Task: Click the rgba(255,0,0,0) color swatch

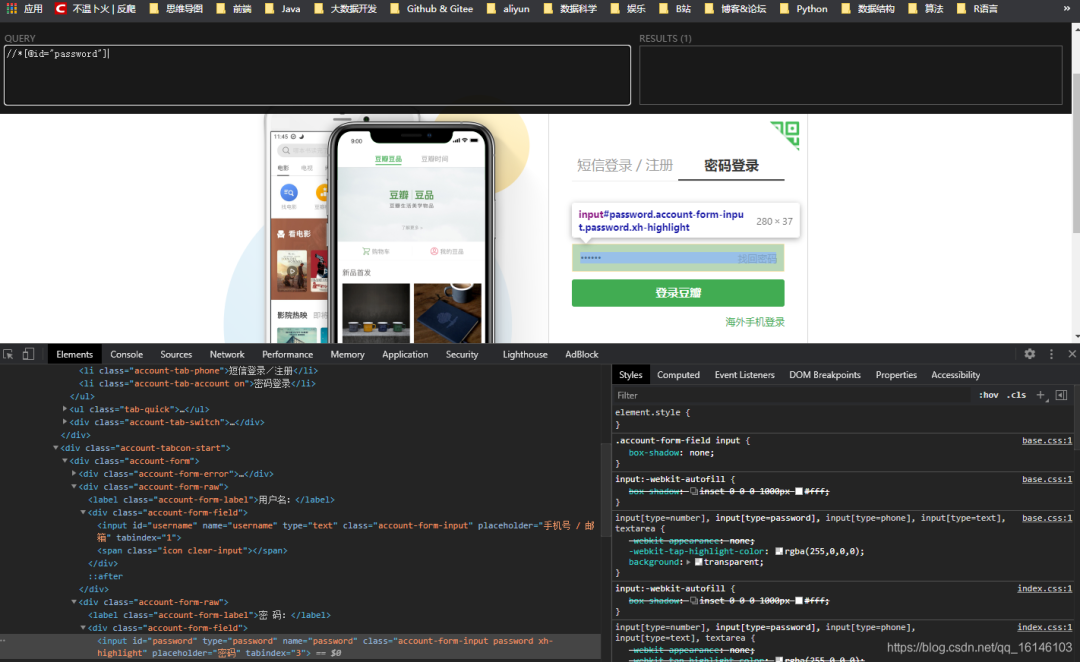Action: 779,551
